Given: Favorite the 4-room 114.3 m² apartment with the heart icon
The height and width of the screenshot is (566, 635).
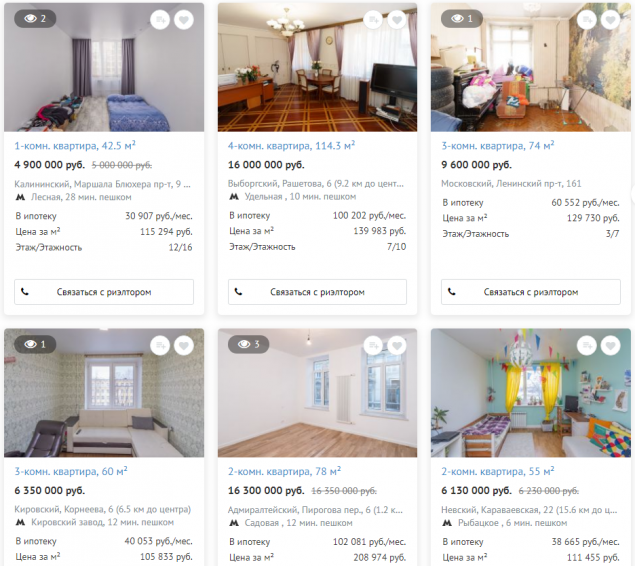Looking at the screenshot, I should coord(397,20).
